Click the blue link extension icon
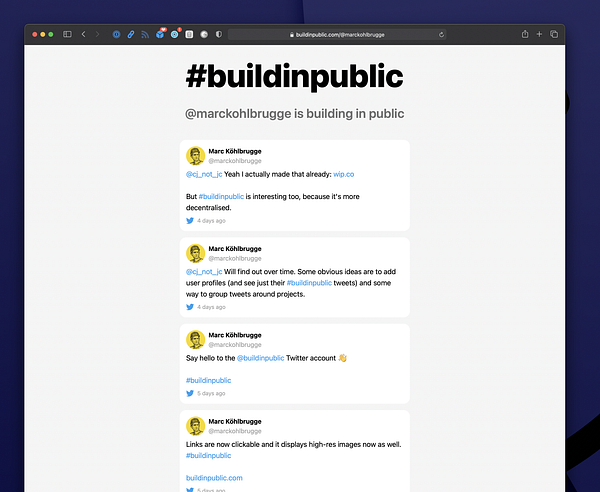The width and height of the screenshot is (600, 492). pyautogui.click(x=131, y=34)
